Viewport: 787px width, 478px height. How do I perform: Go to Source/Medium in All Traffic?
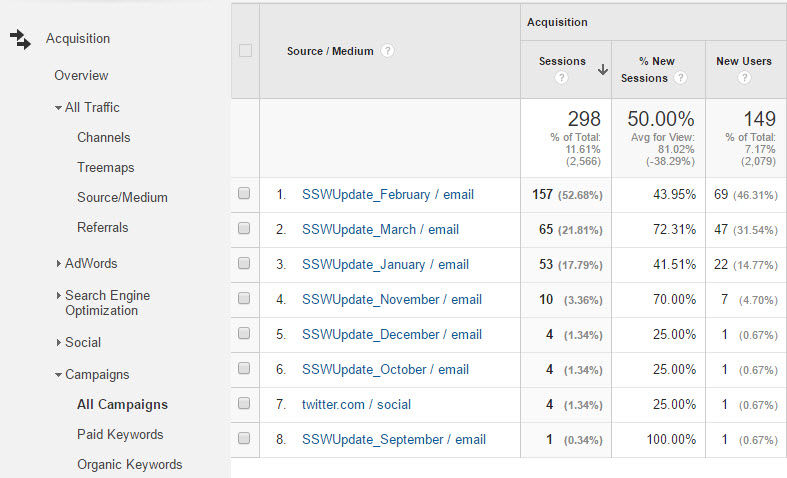[122, 198]
